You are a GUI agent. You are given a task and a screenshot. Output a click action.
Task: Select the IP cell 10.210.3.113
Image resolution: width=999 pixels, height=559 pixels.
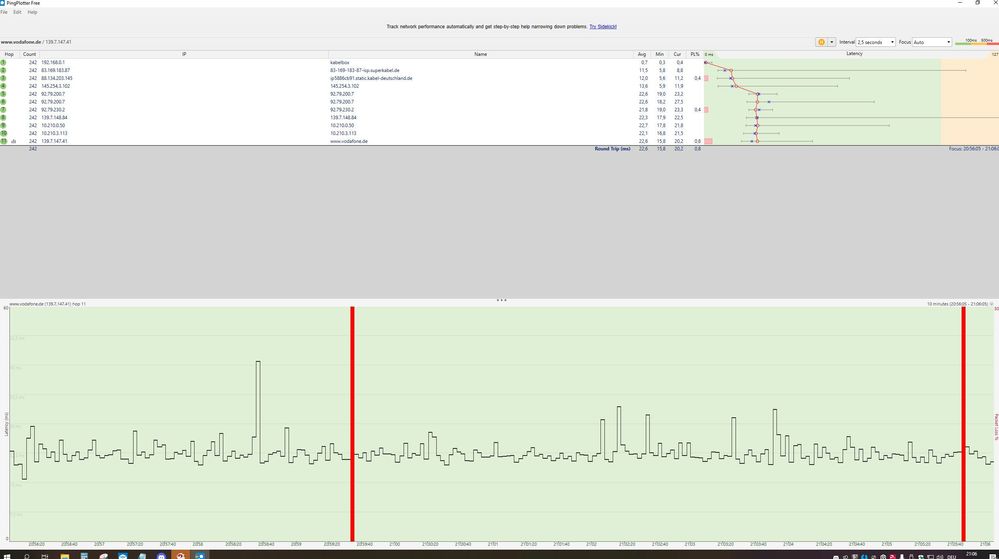tap(54, 133)
